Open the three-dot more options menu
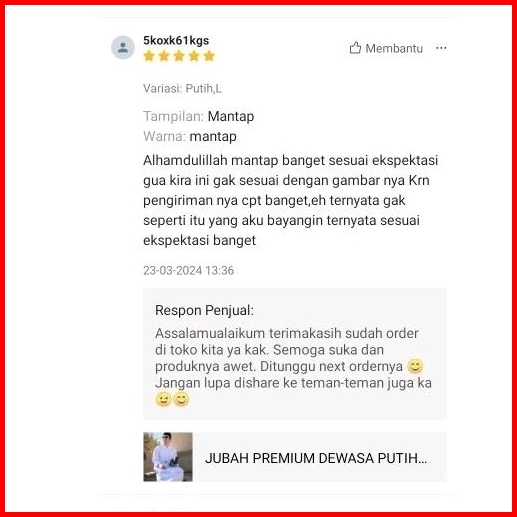Viewport: 517px width, 517px height. tap(441, 48)
